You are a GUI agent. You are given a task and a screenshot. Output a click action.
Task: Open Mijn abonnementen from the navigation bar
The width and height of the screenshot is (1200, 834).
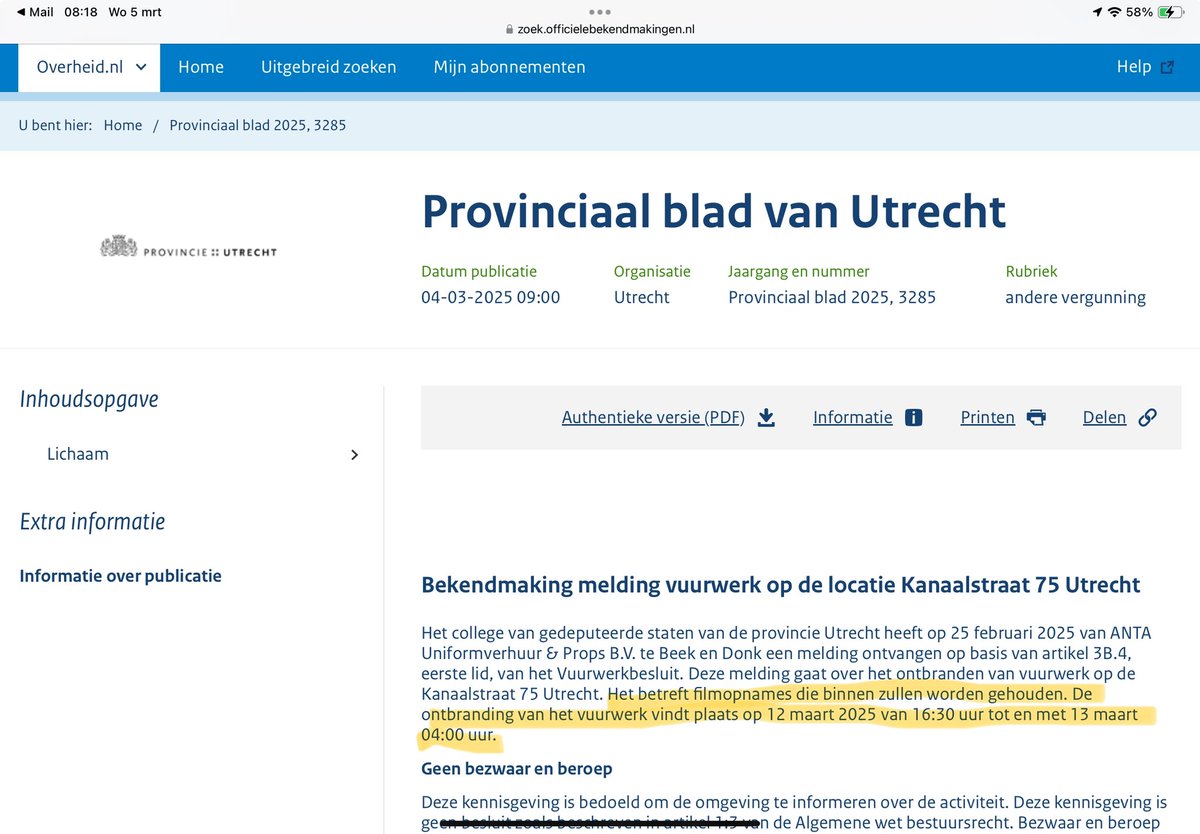pyautogui.click(x=510, y=67)
